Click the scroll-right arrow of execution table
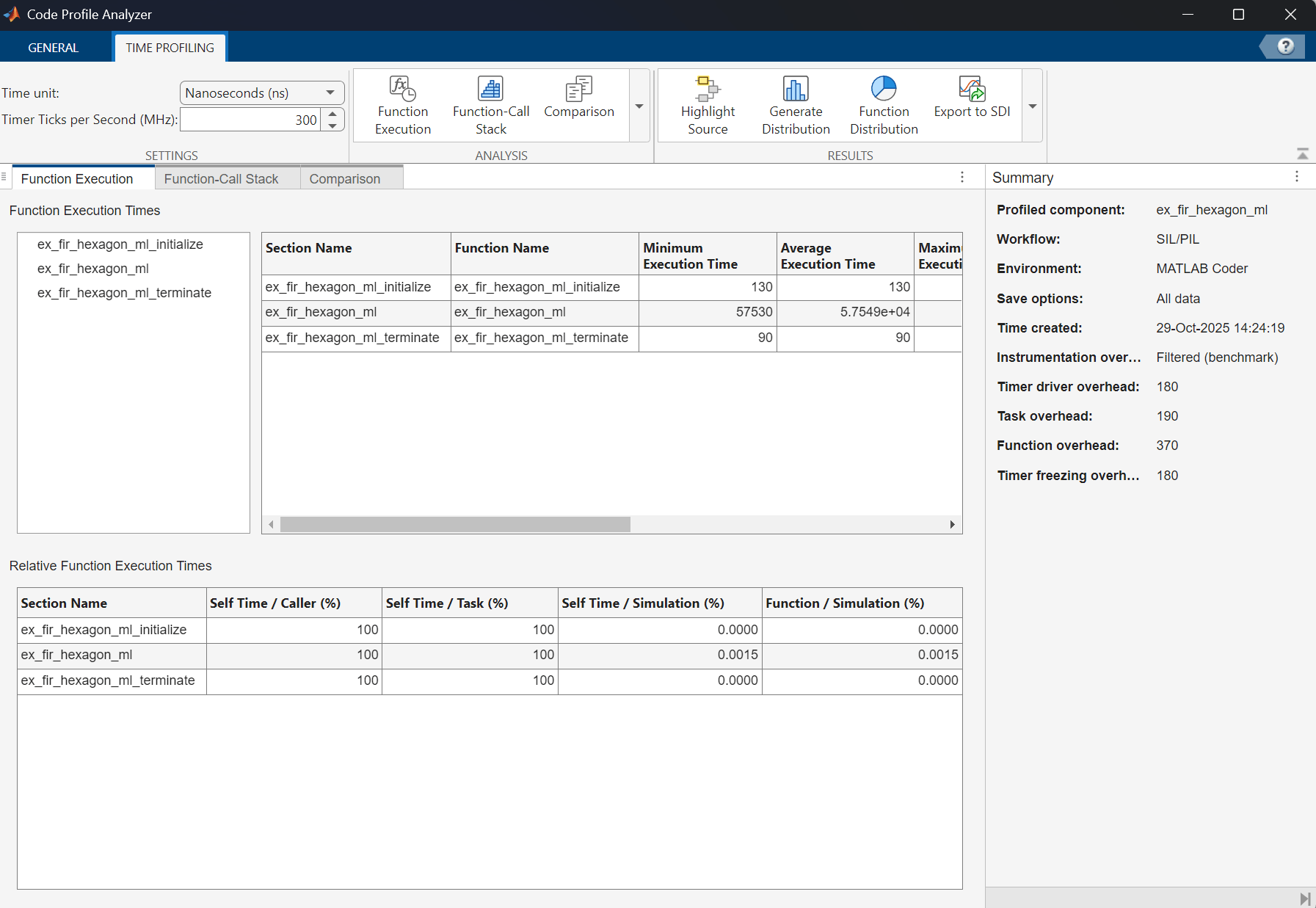The height and width of the screenshot is (908, 1316). click(x=952, y=524)
